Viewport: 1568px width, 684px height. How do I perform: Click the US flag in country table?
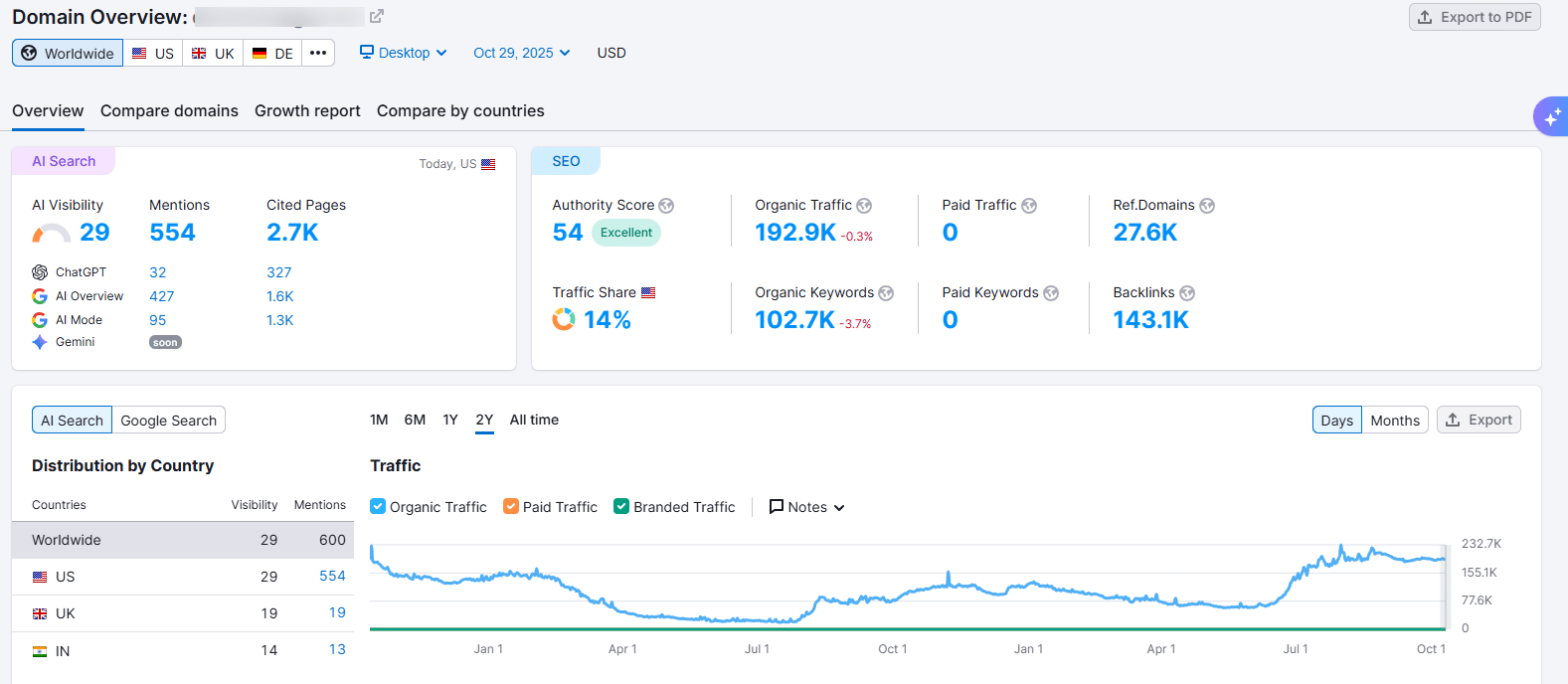[x=40, y=577]
